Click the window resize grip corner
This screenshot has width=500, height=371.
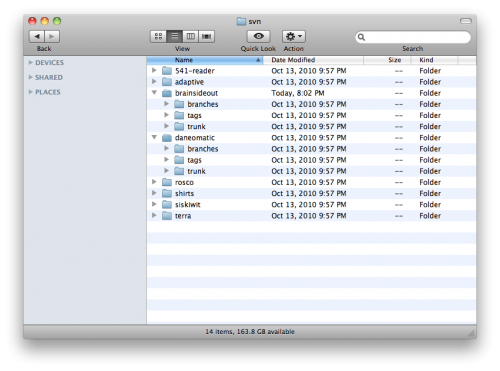471,333
